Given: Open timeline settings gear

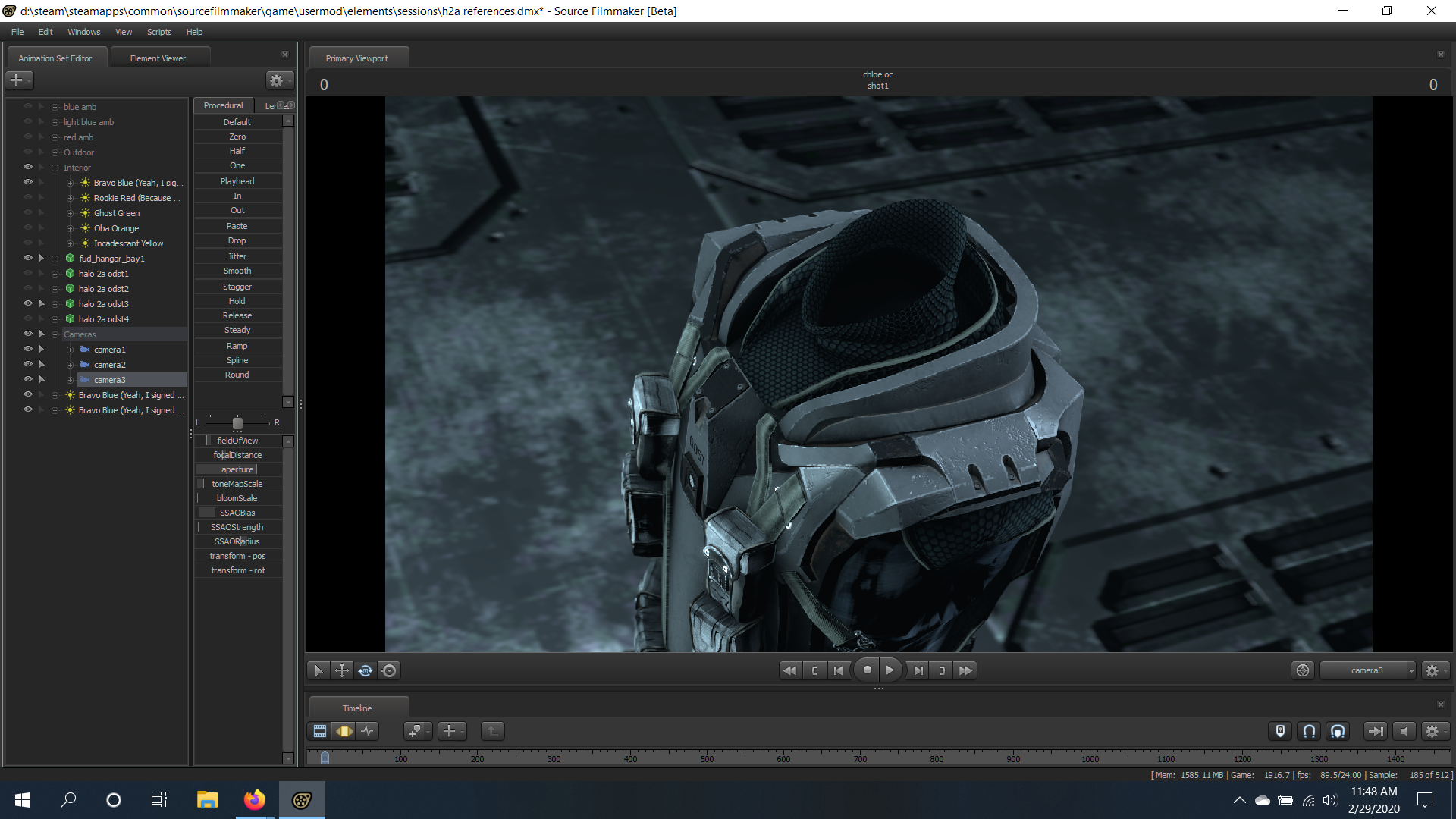Looking at the screenshot, I should coord(1434,731).
